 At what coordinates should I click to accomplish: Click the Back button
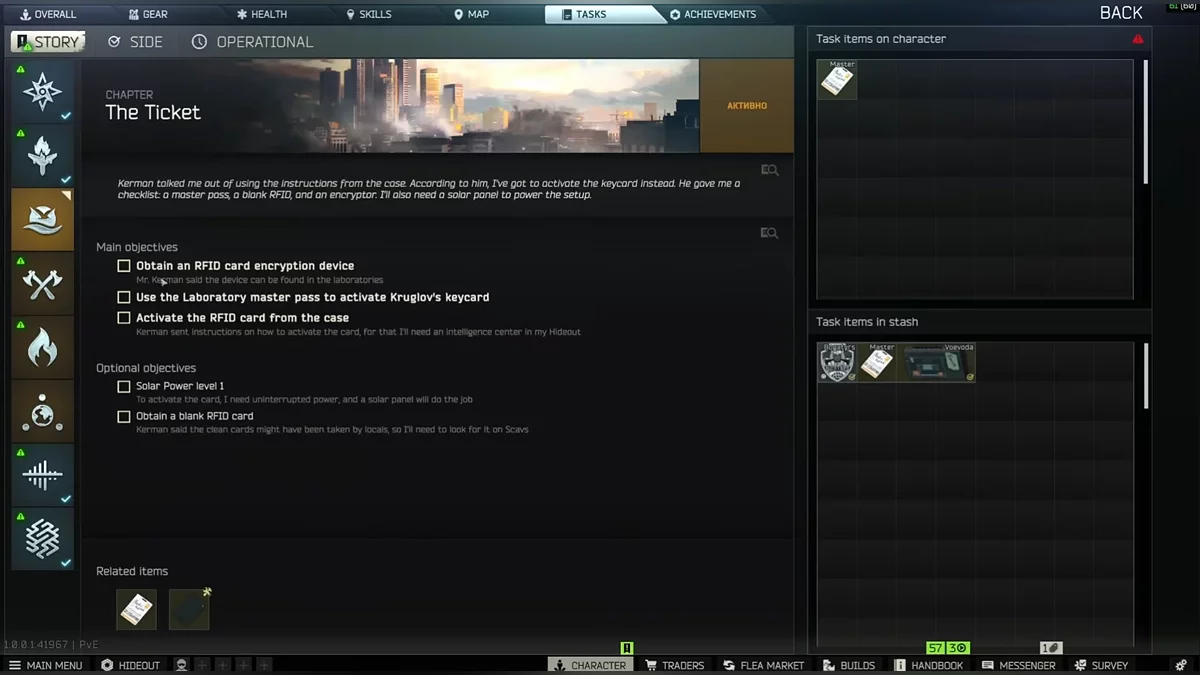(1121, 13)
